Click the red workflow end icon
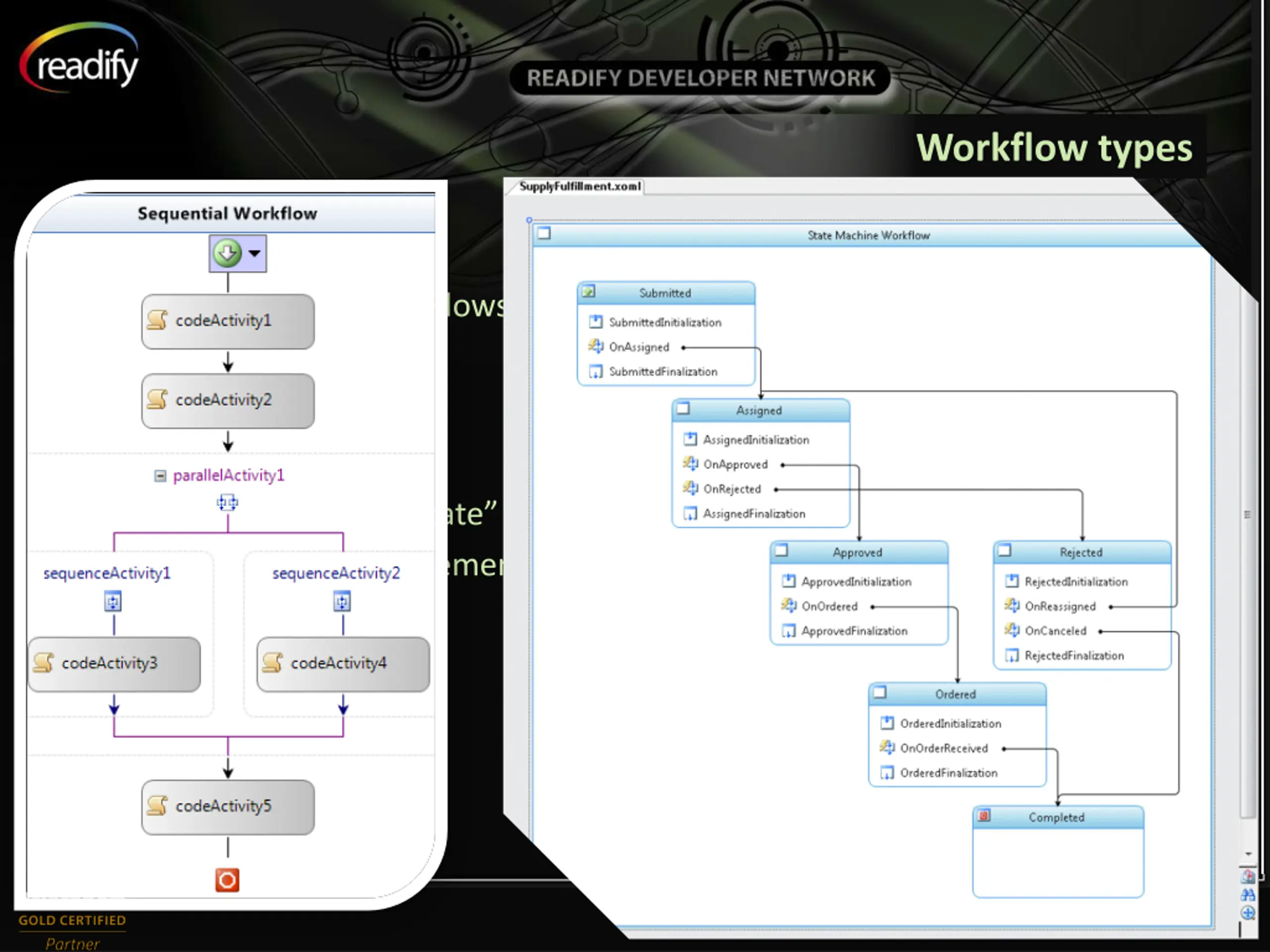The width and height of the screenshot is (1270, 952). point(227,880)
